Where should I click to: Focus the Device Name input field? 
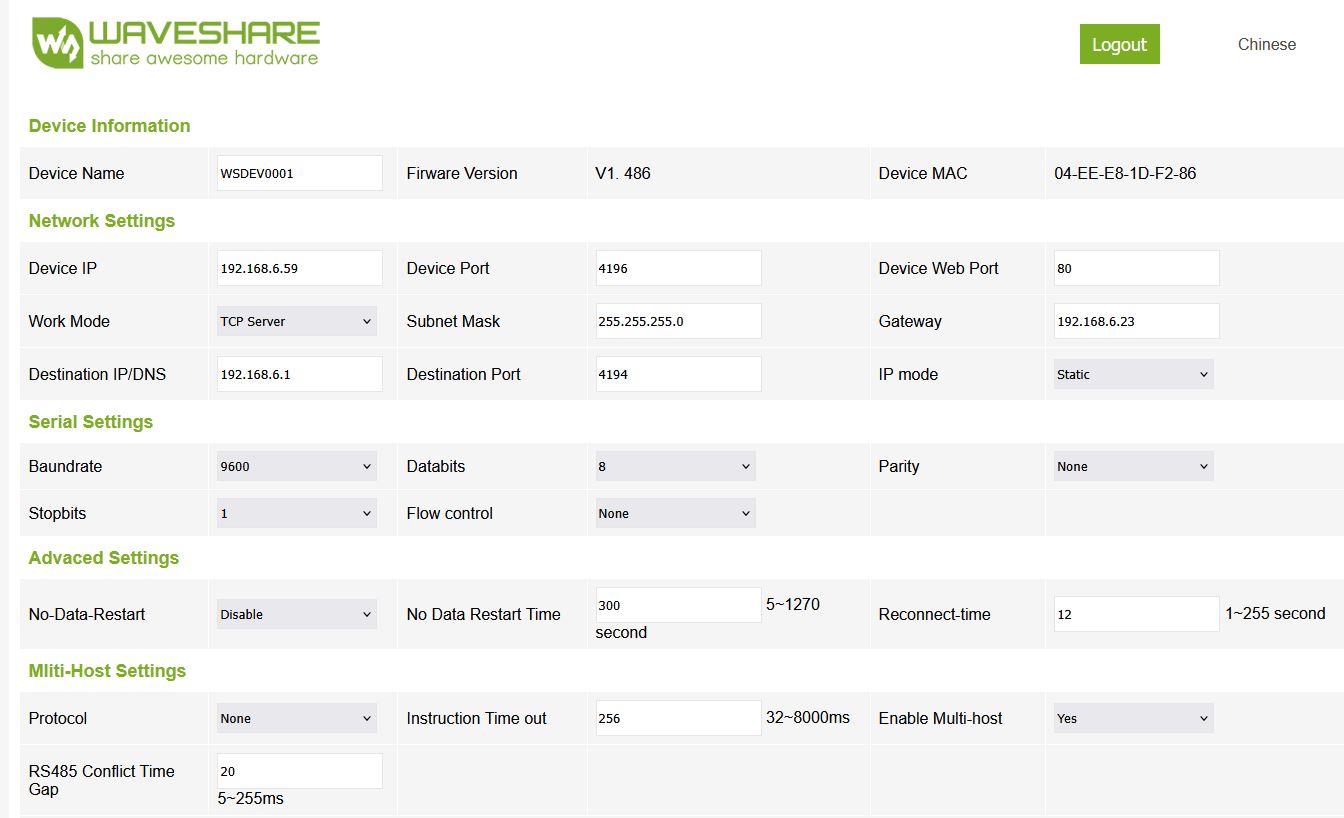pos(300,173)
